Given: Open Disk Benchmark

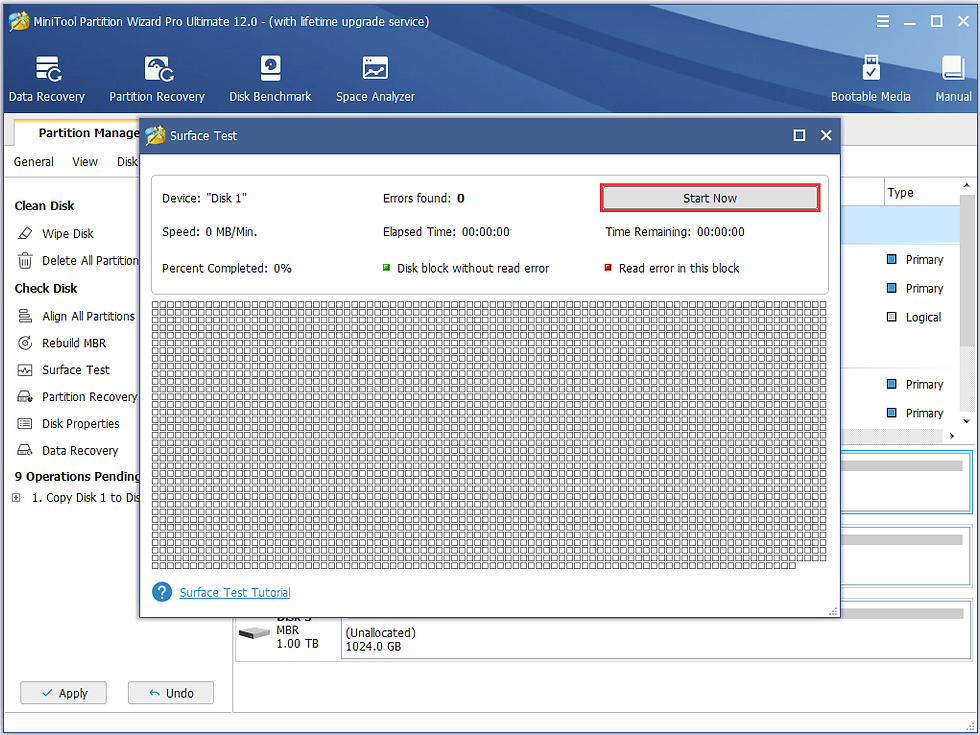Looking at the screenshot, I should click(270, 79).
